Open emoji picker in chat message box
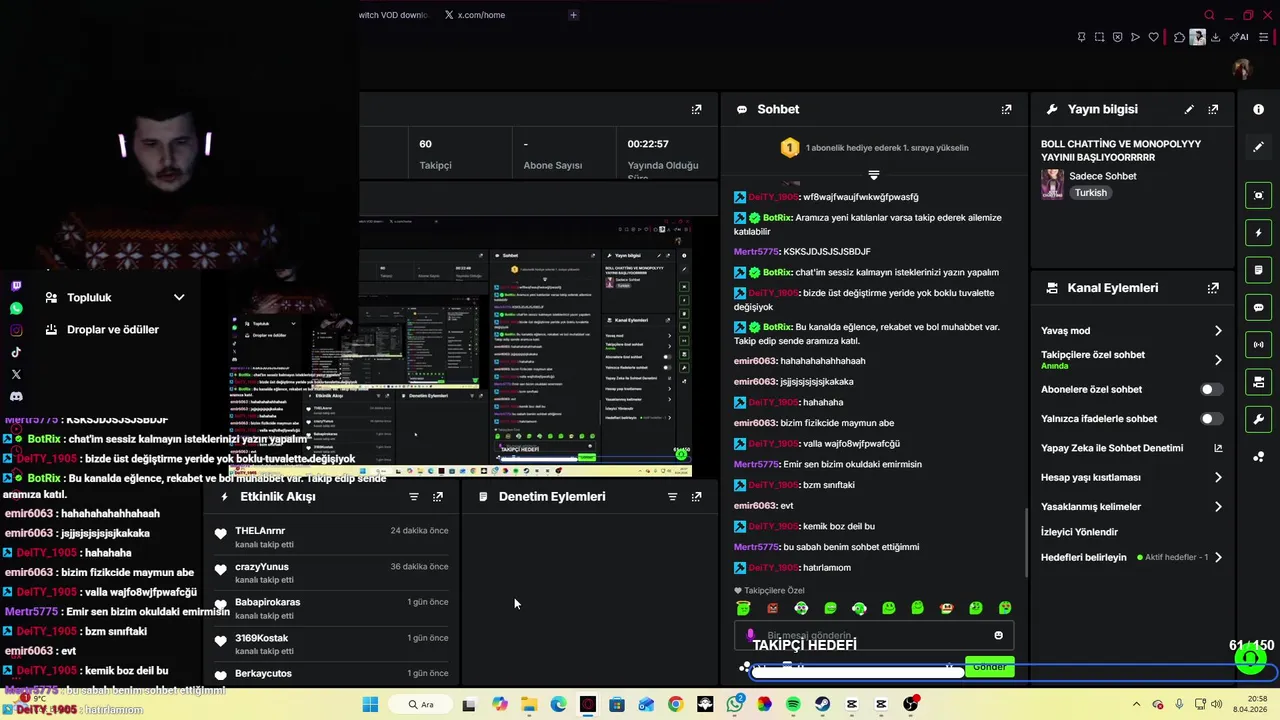Image resolution: width=1280 pixels, height=720 pixels. tap(998, 635)
